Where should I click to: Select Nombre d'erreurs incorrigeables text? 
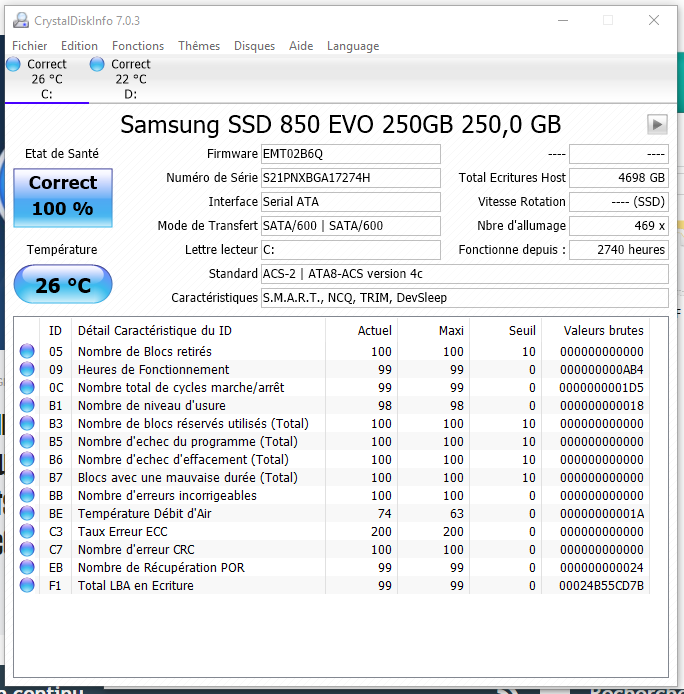(167, 496)
